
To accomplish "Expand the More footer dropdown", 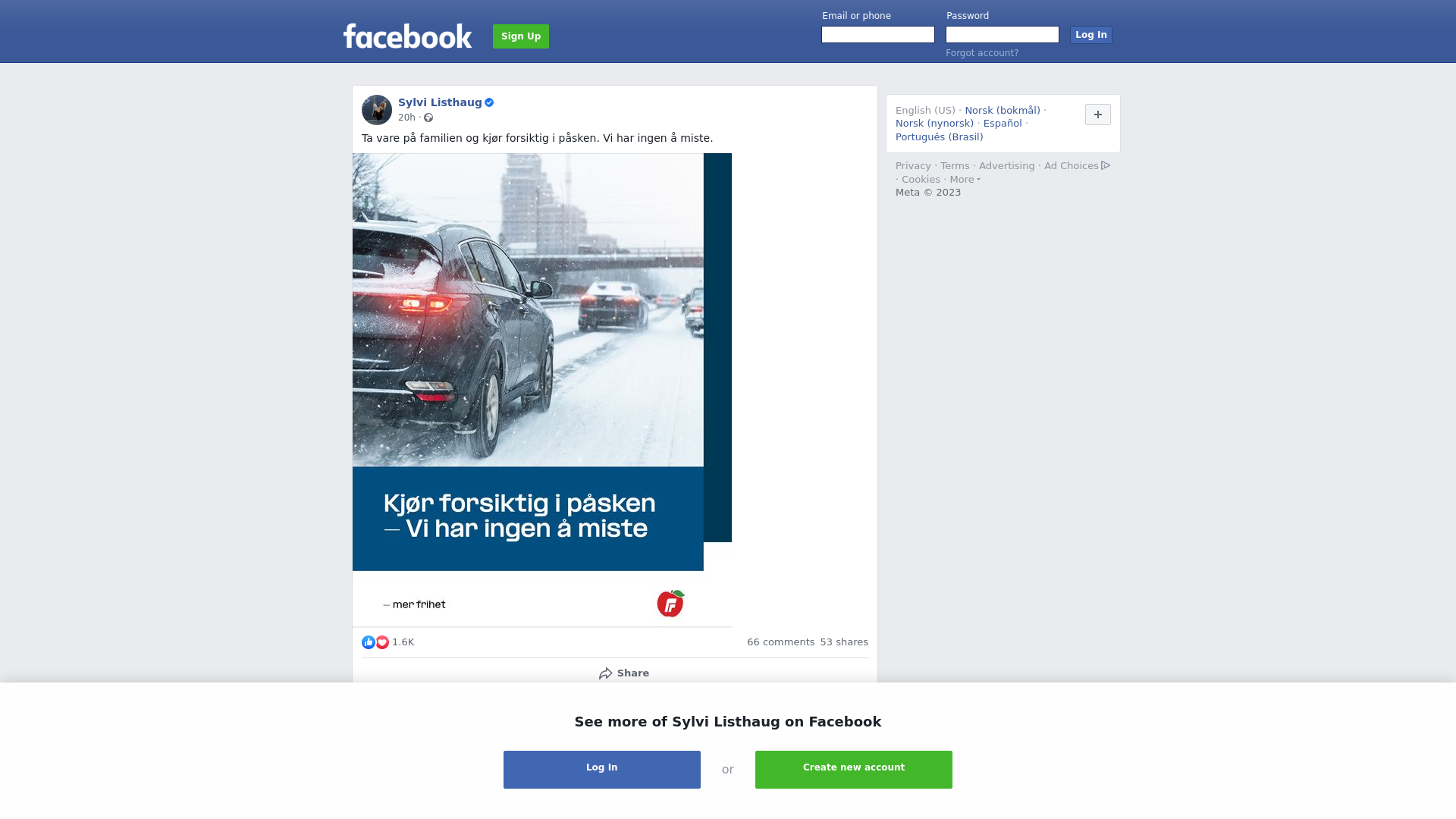I will 965,180.
